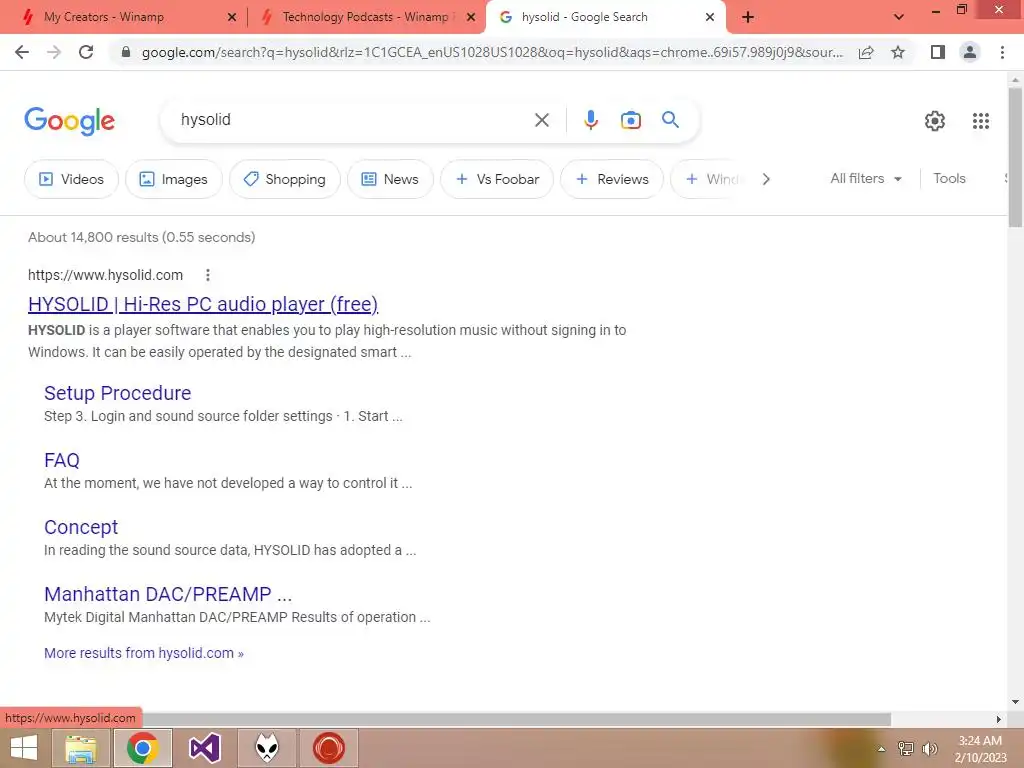This screenshot has width=1024, height=768.
Task: Click the URL address bar
Action: pyautogui.click(x=492, y=52)
